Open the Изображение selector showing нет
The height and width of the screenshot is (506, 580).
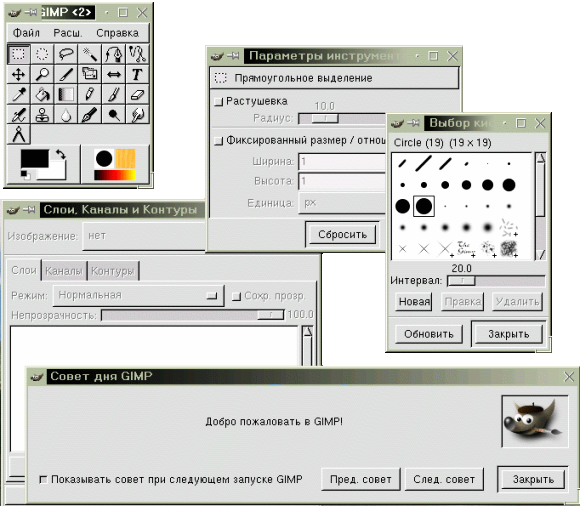144,236
